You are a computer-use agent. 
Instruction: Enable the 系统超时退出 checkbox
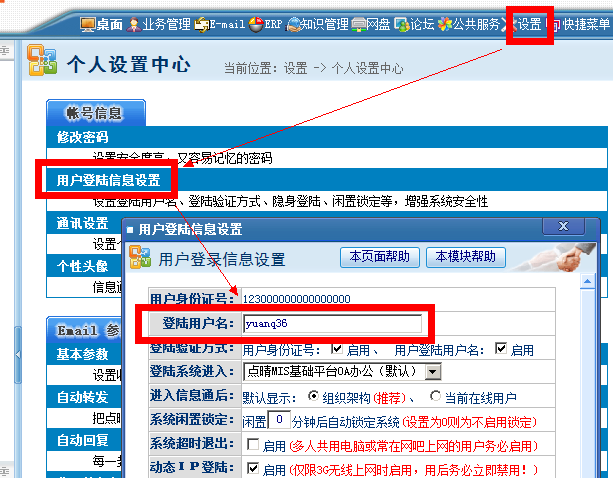coord(251,445)
